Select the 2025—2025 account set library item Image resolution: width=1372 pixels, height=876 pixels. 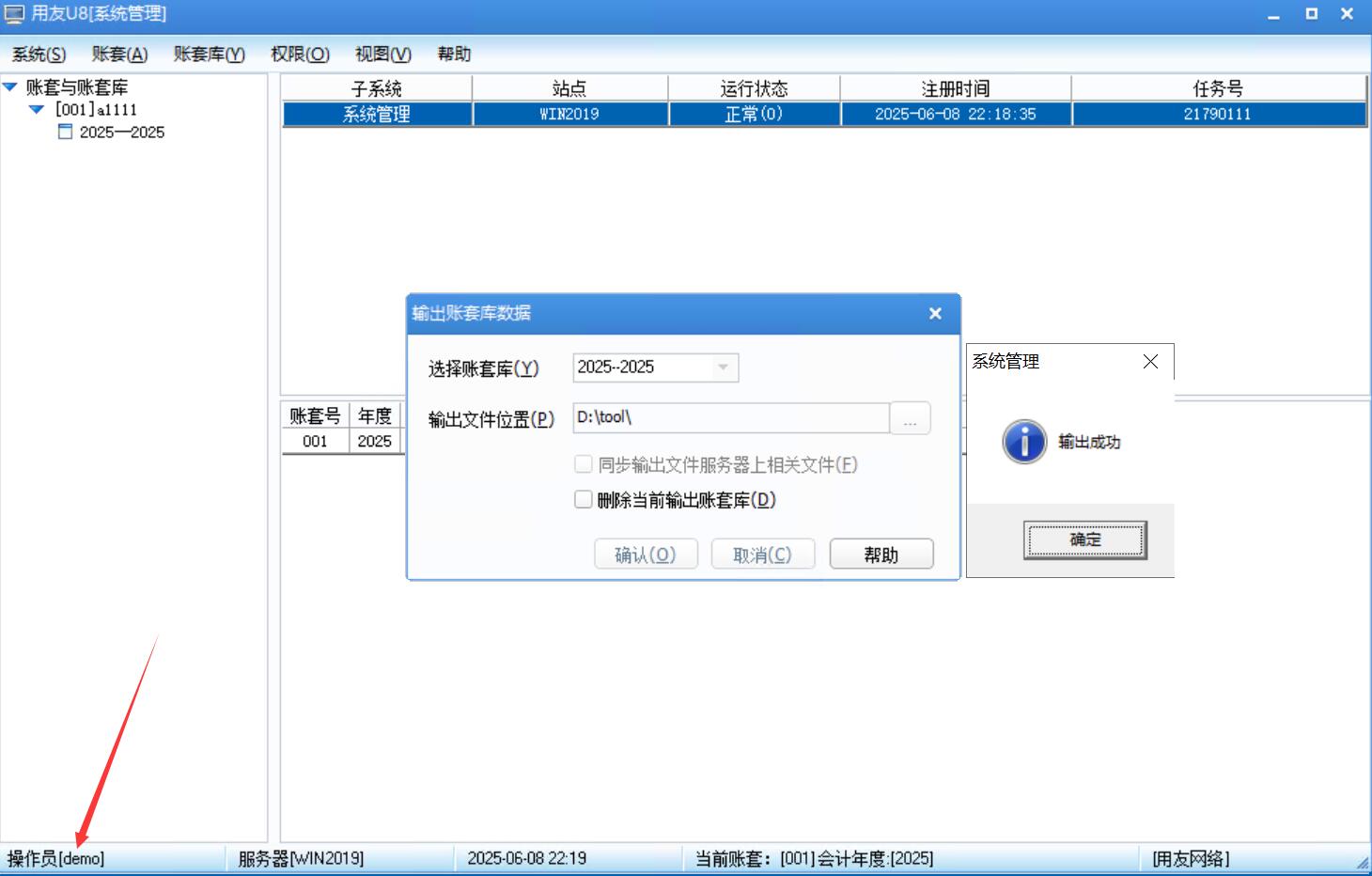click(x=122, y=133)
